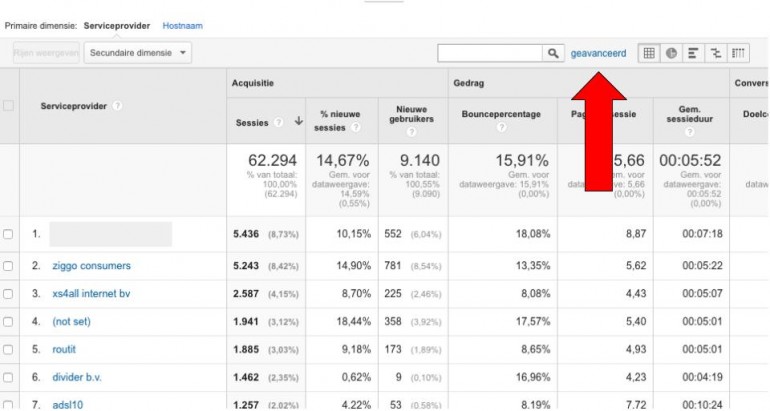Click the Acquisitie group header
This screenshot has width=770, height=411.
coord(252,83)
